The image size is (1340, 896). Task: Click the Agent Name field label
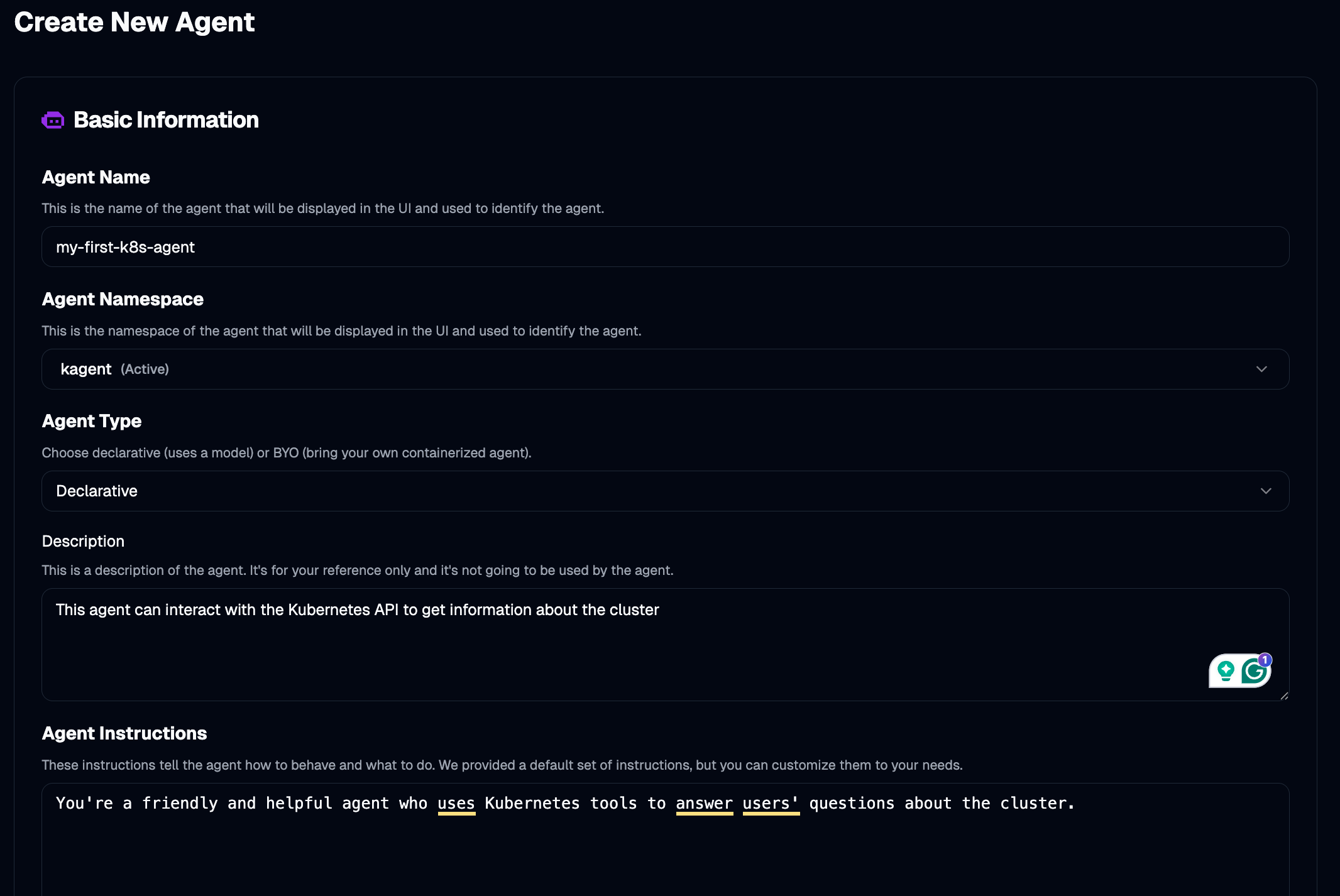tap(96, 177)
